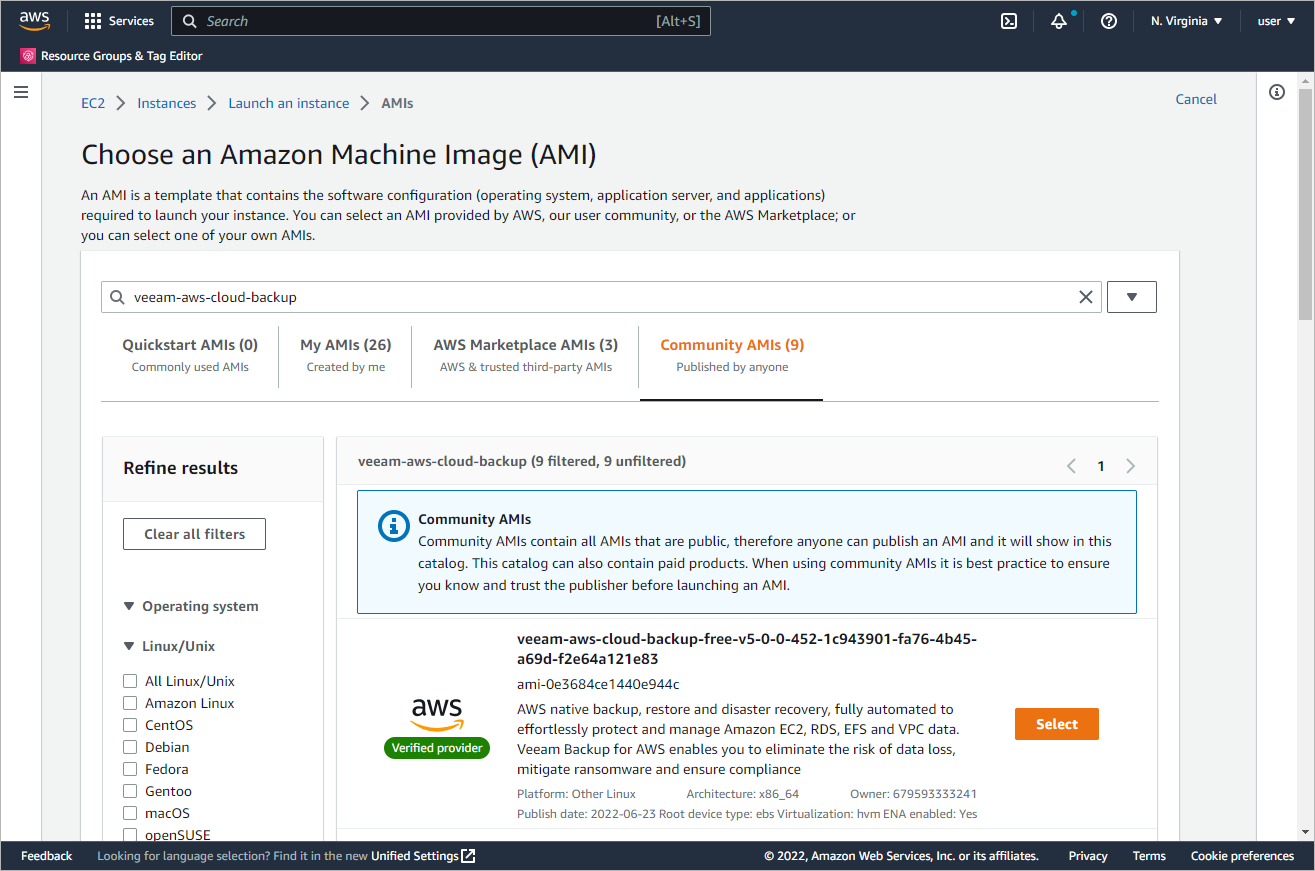Click the help question mark icon
The height and width of the screenshot is (871, 1315).
click(x=1108, y=21)
